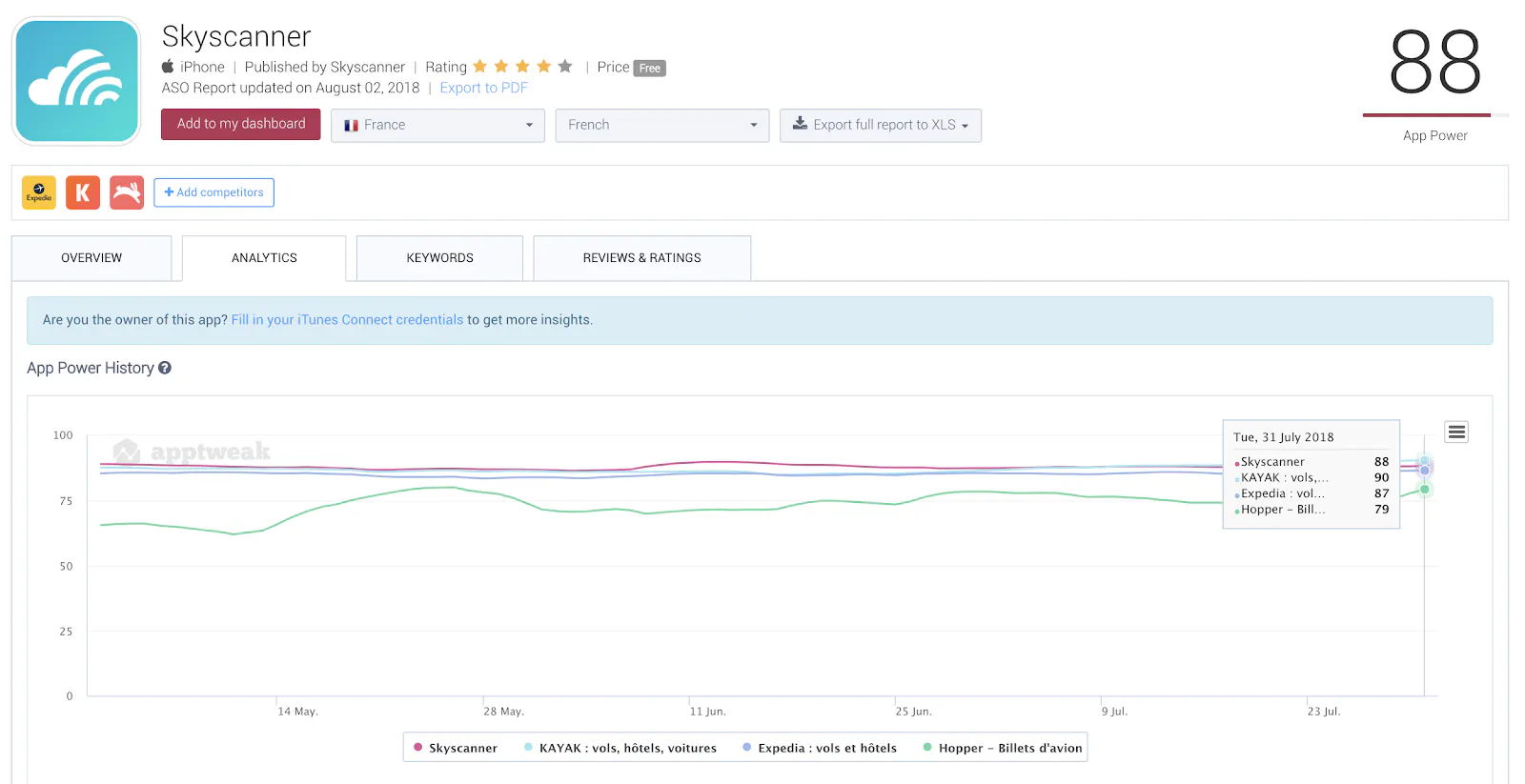Click the Export to PDF link
The width and height of the screenshot is (1525, 784).
(x=483, y=88)
